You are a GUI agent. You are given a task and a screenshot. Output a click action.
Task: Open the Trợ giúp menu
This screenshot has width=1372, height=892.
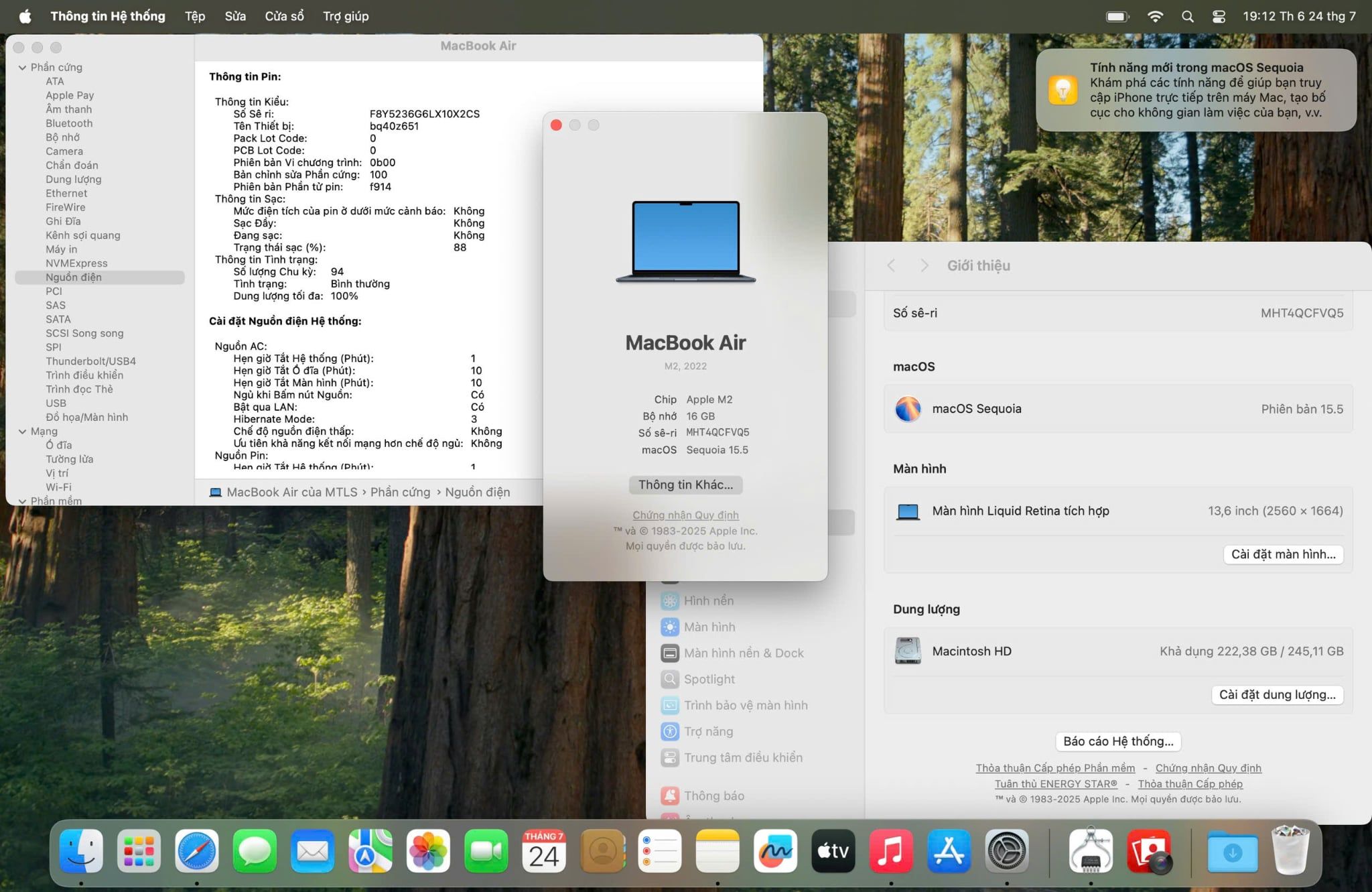pyautogui.click(x=346, y=16)
